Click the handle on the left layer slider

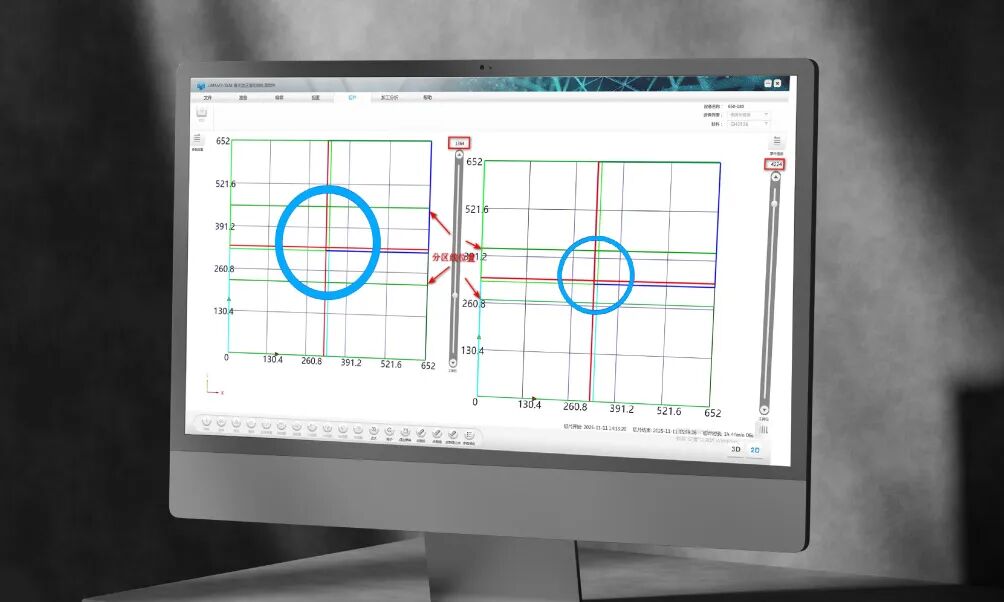point(455,295)
